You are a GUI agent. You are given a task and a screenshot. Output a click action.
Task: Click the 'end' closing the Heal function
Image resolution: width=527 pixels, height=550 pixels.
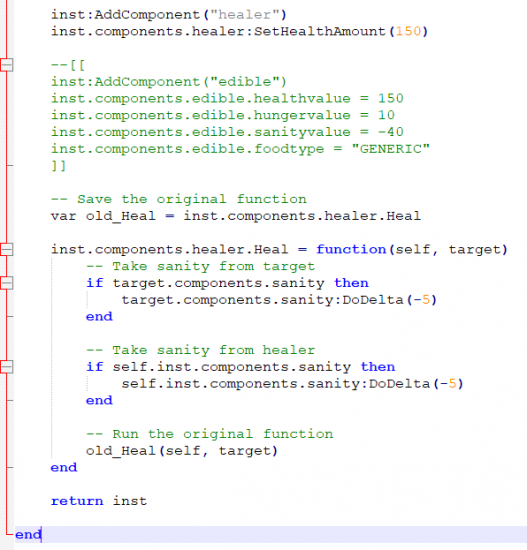pyautogui.click(x=64, y=468)
